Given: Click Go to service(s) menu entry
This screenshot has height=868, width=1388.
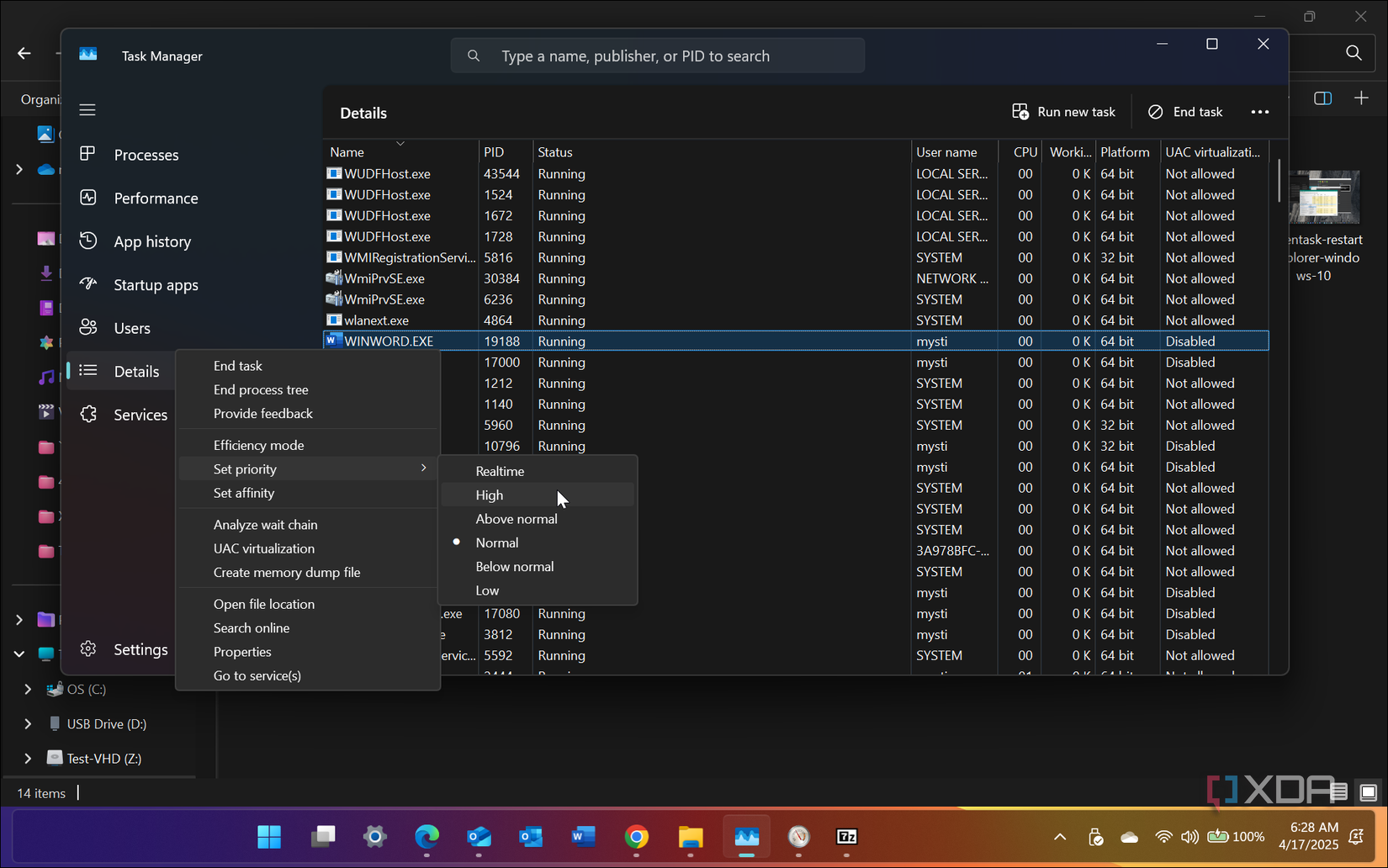Looking at the screenshot, I should 308,675.
